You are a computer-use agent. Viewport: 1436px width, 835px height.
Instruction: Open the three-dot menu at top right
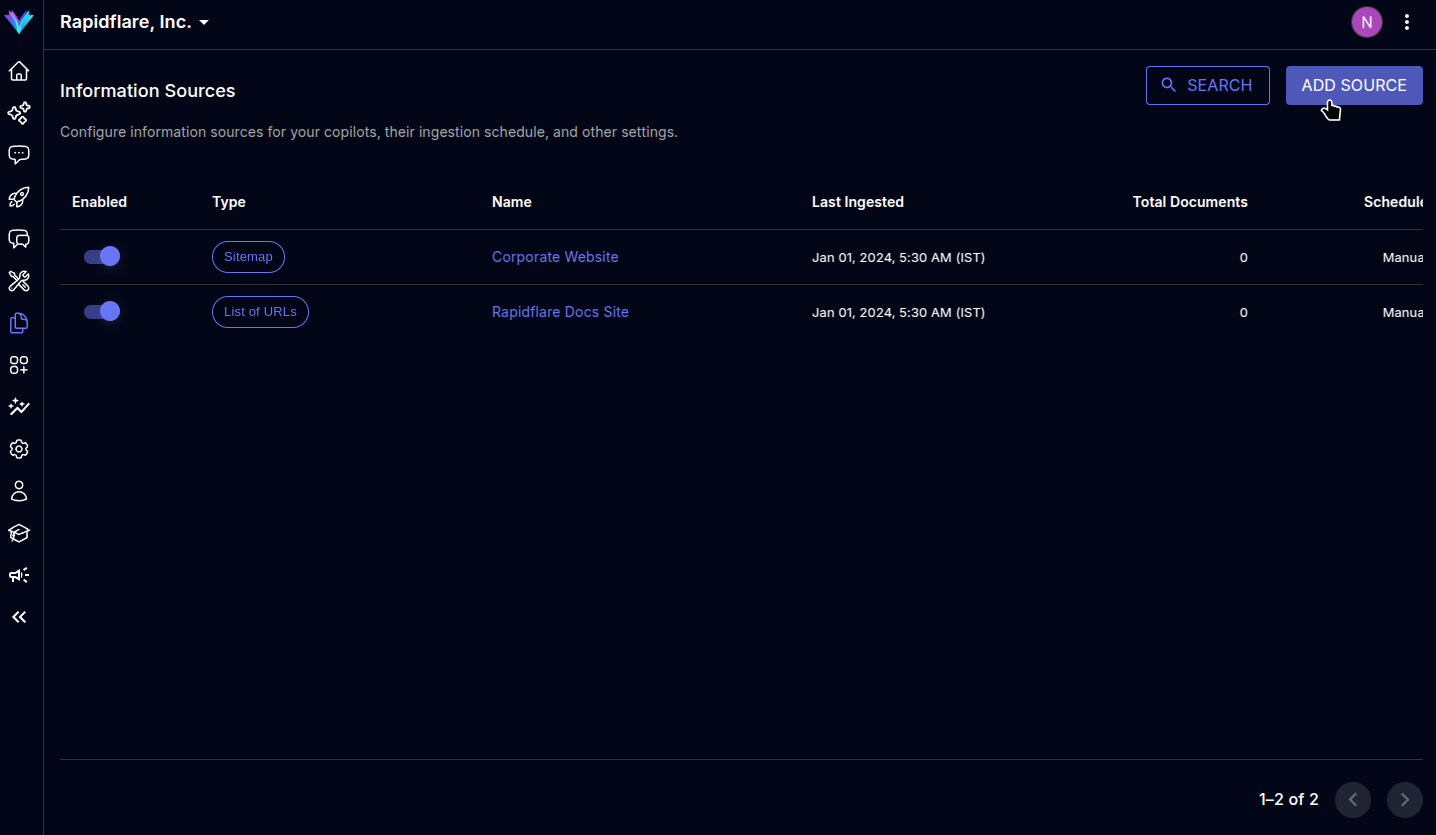click(x=1407, y=22)
